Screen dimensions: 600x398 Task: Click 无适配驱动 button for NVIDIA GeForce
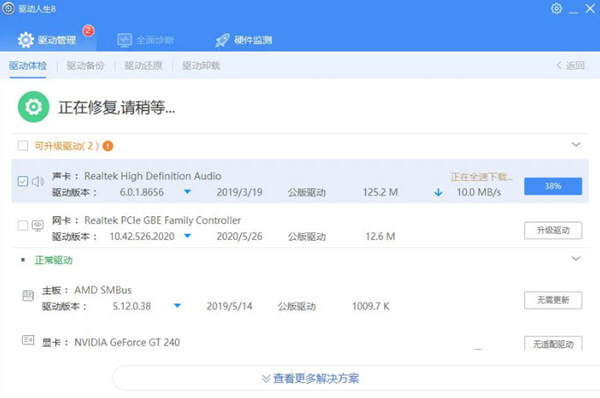click(x=553, y=343)
